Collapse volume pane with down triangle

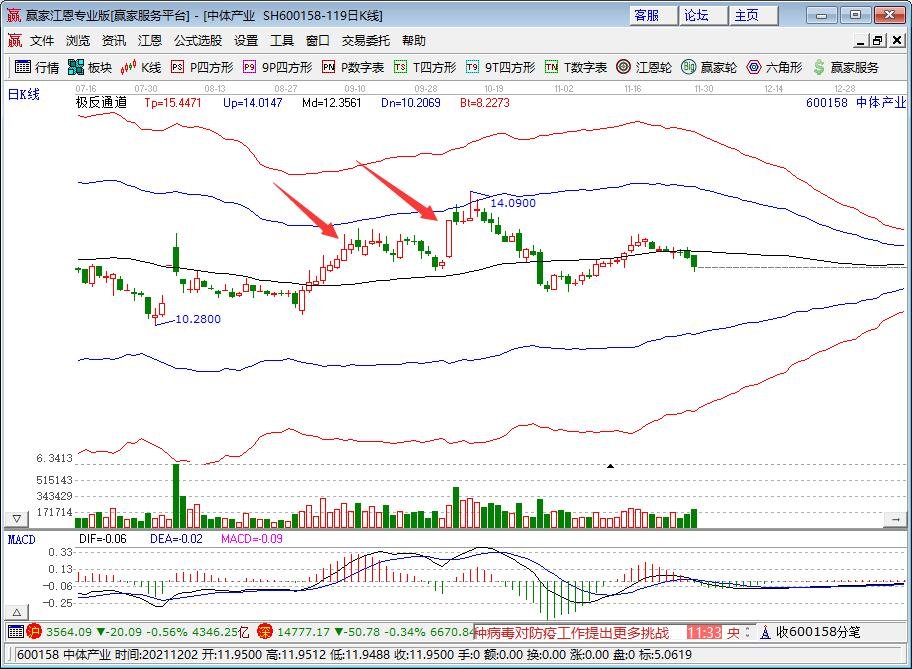(17, 518)
